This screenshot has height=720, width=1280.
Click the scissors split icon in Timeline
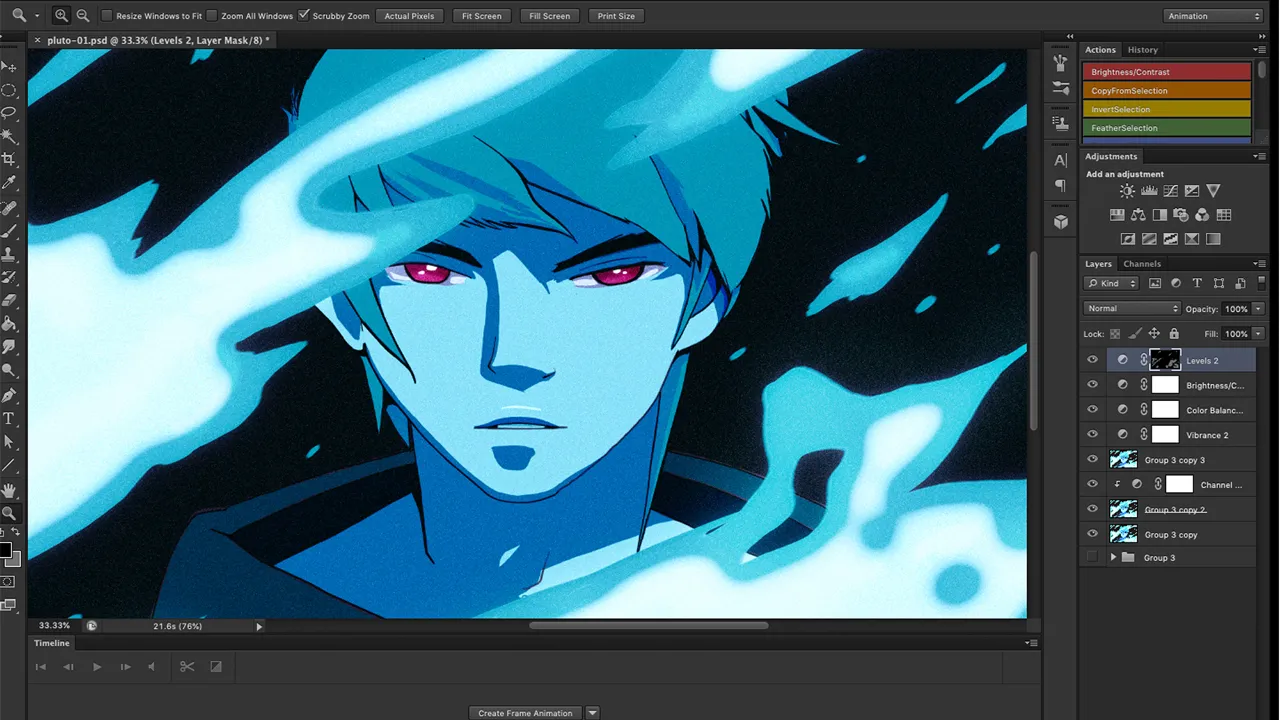pos(187,666)
